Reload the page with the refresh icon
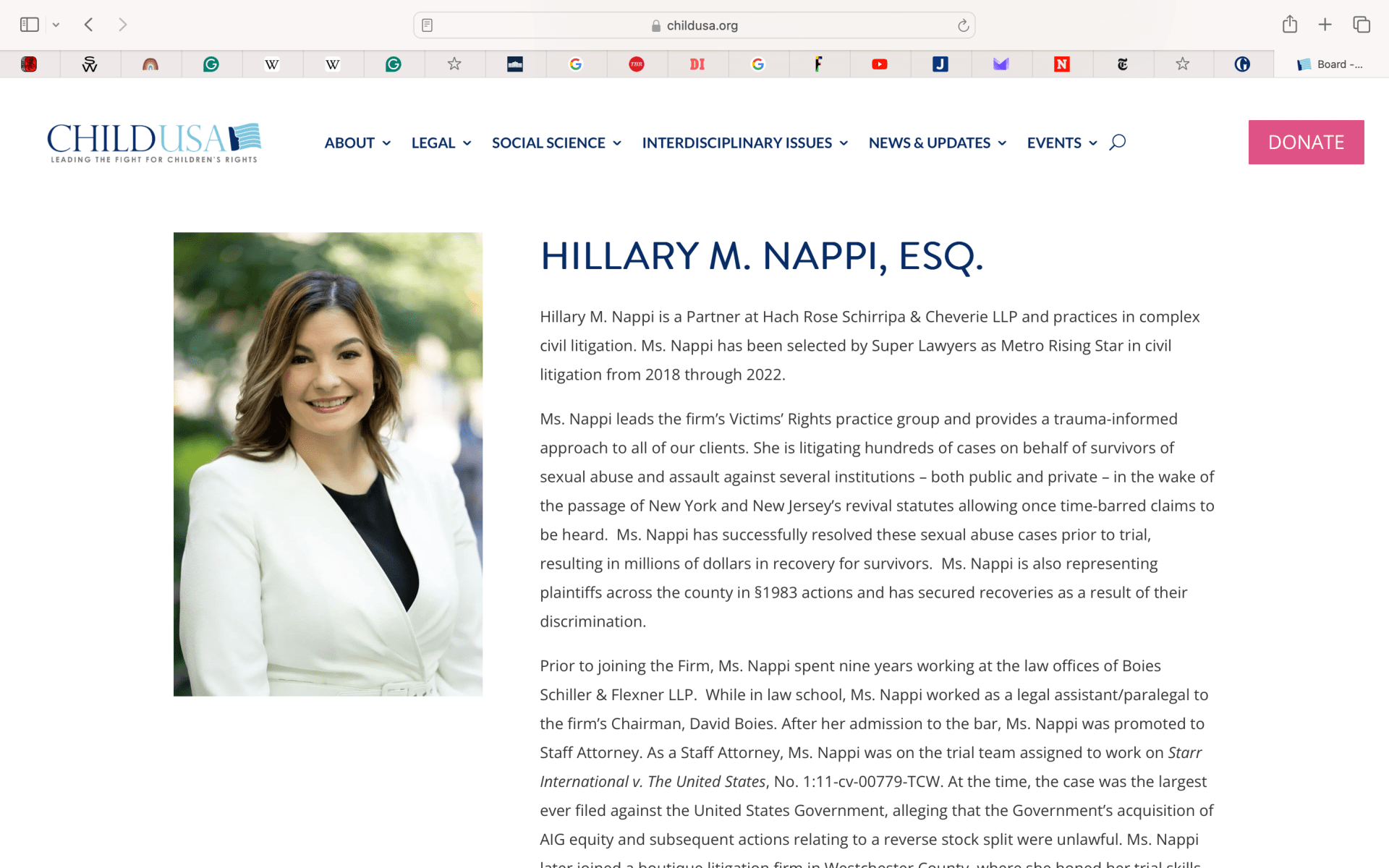 (x=963, y=25)
